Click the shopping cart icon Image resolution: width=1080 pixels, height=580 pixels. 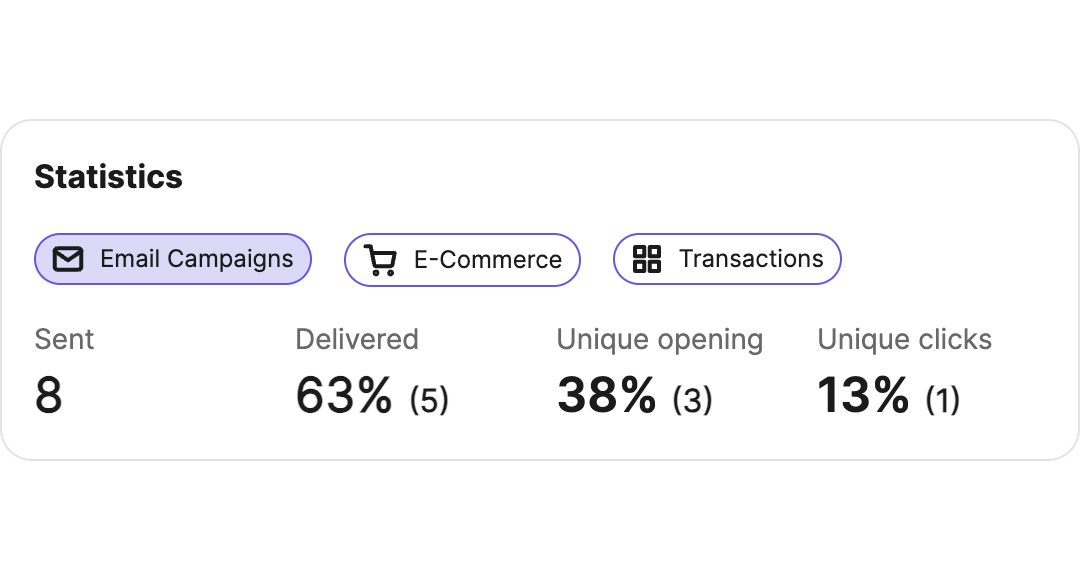380,260
